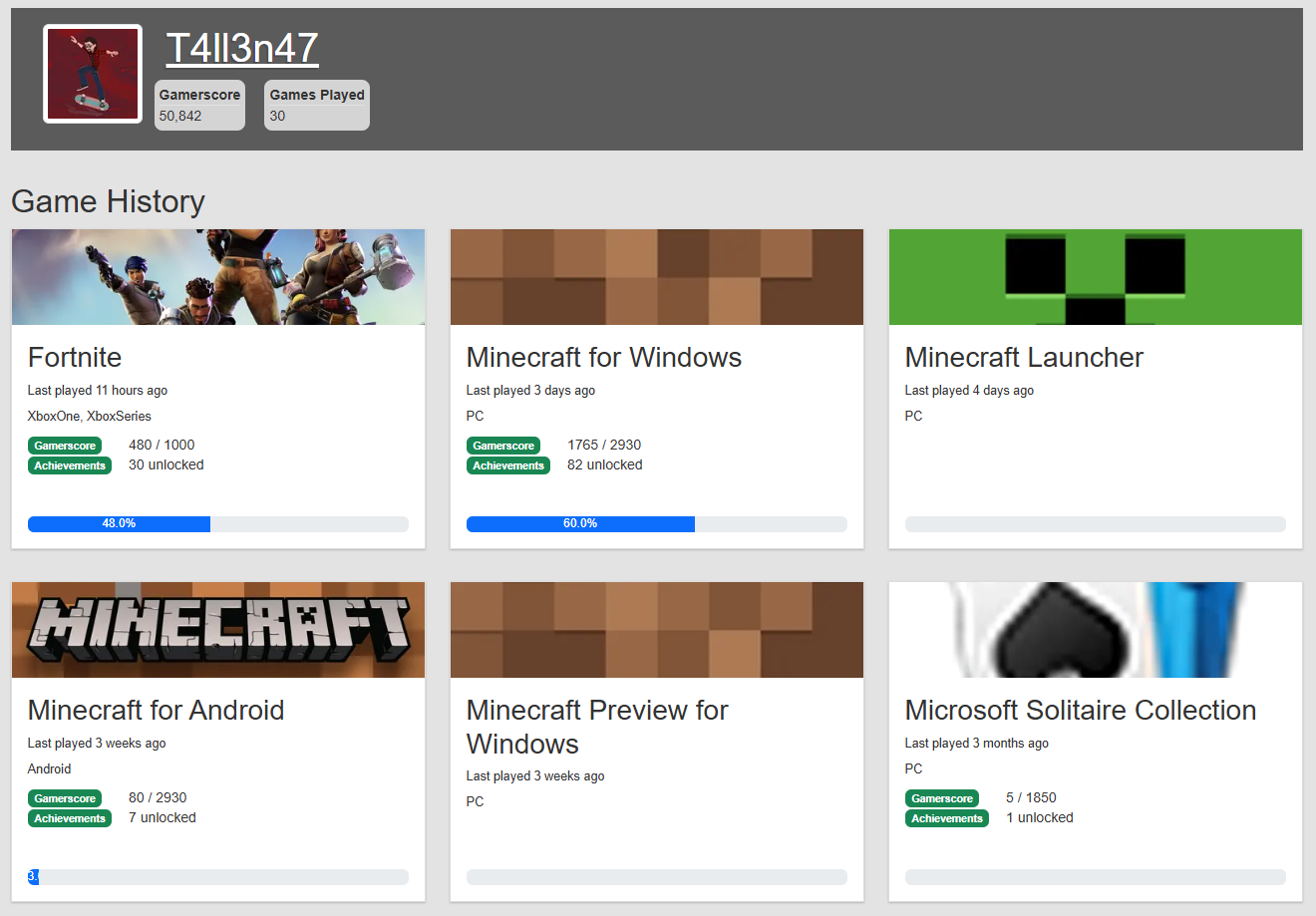Viewport: 1316px width, 916px height.
Task: Click the Microsoft Solitaire Collection progress bar
Action: pos(1096,877)
